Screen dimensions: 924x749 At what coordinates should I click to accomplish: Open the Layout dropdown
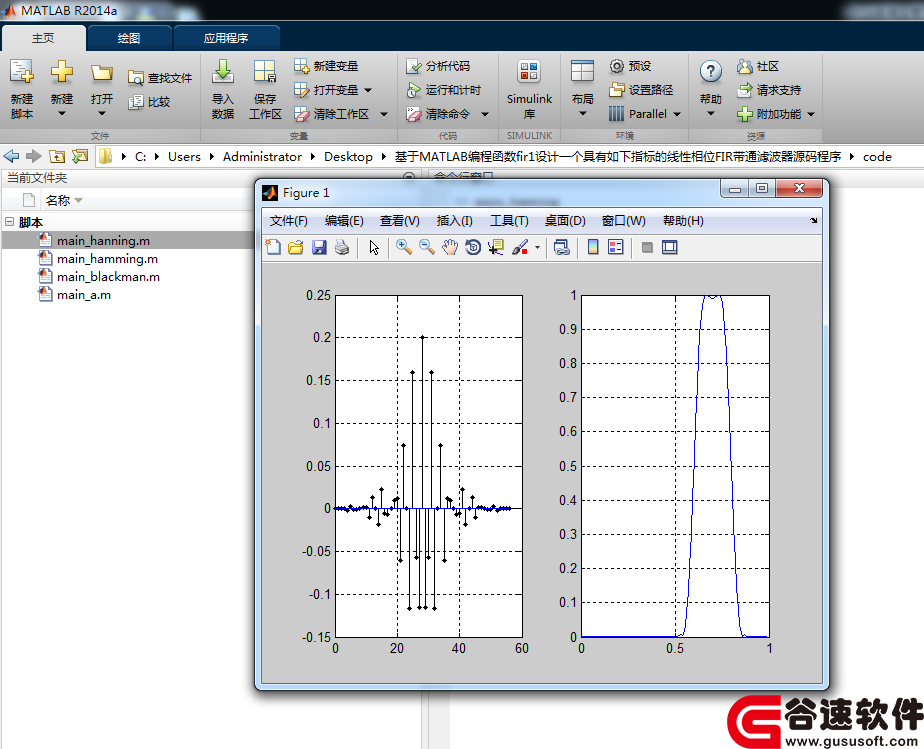click(582, 89)
